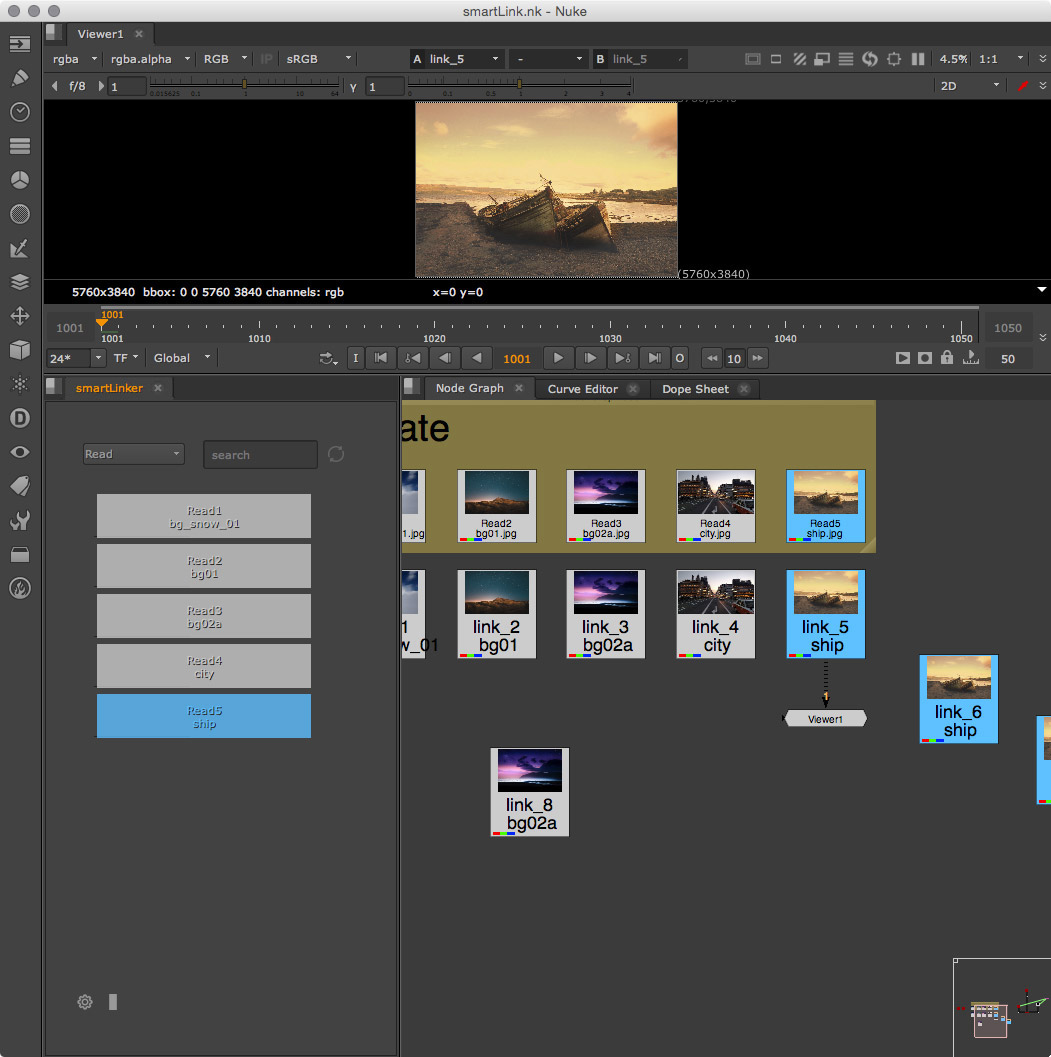Open the Particles nodes toolbar menu
Viewport: 1051px width, 1057px height.
pos(19,384)
